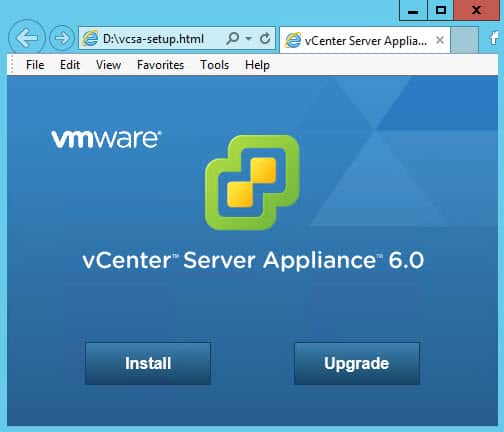Open the Favorites menu
This screenshot has height=432, width=504.
click(160, 65)
